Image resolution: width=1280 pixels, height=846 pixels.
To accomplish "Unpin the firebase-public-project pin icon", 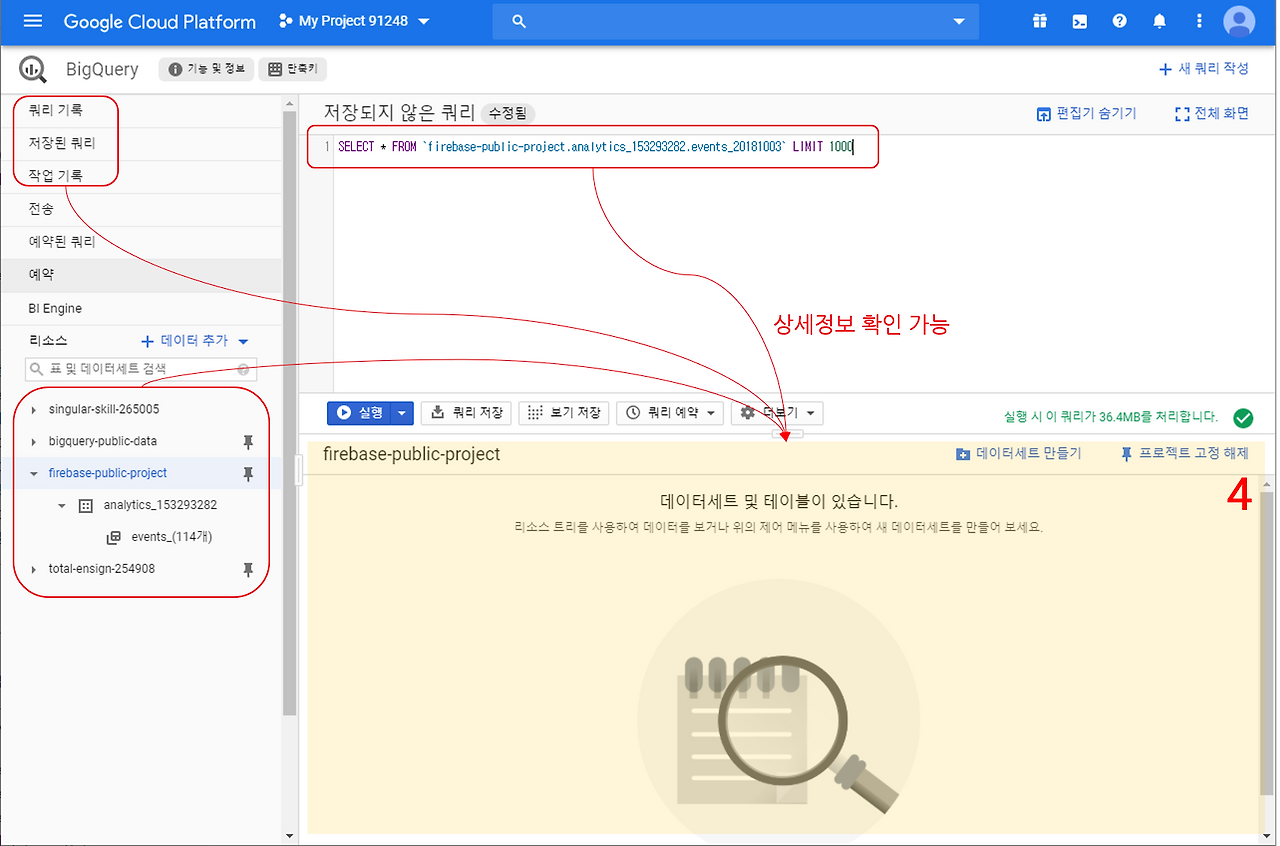I will pos(248,473).
